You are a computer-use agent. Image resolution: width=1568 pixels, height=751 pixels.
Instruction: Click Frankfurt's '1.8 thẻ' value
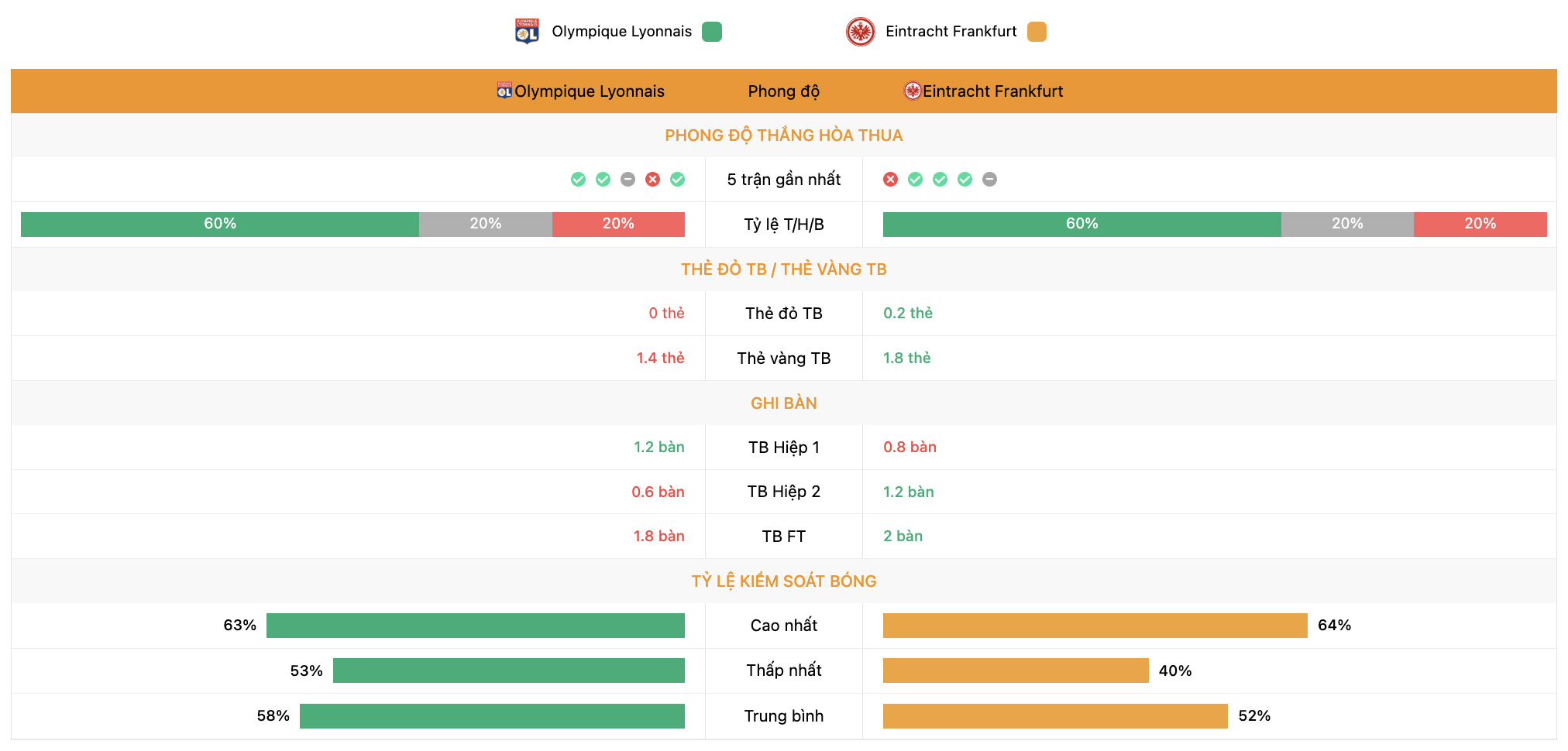pos(907,358)
